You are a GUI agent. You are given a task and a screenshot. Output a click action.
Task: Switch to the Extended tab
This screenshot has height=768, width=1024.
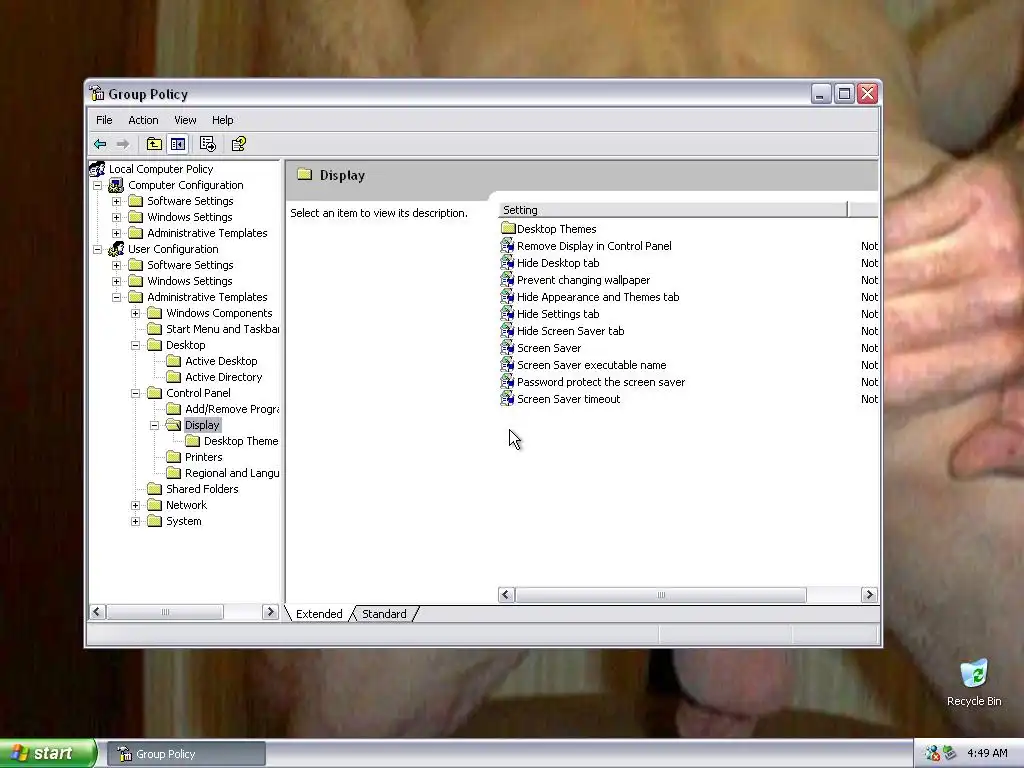click(x=319, y=614)
